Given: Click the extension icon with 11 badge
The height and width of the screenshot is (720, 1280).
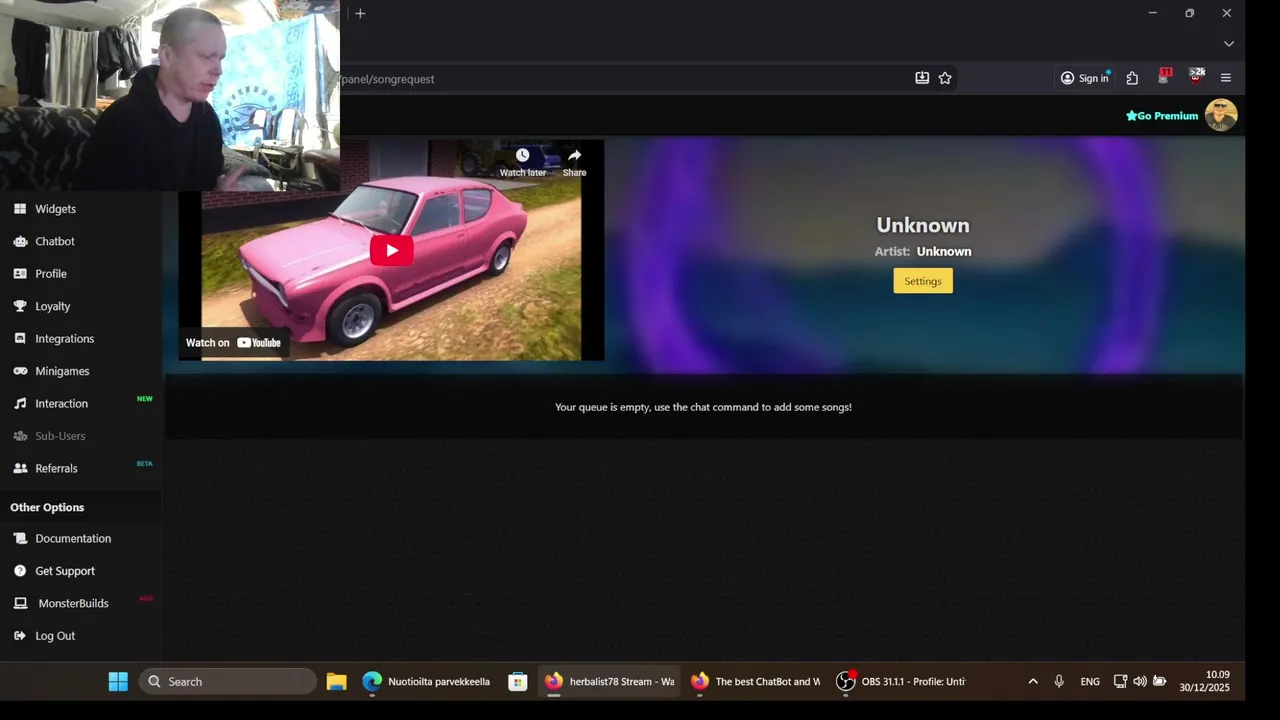Looking at the screenshot, I should [x=1164, y=77].
